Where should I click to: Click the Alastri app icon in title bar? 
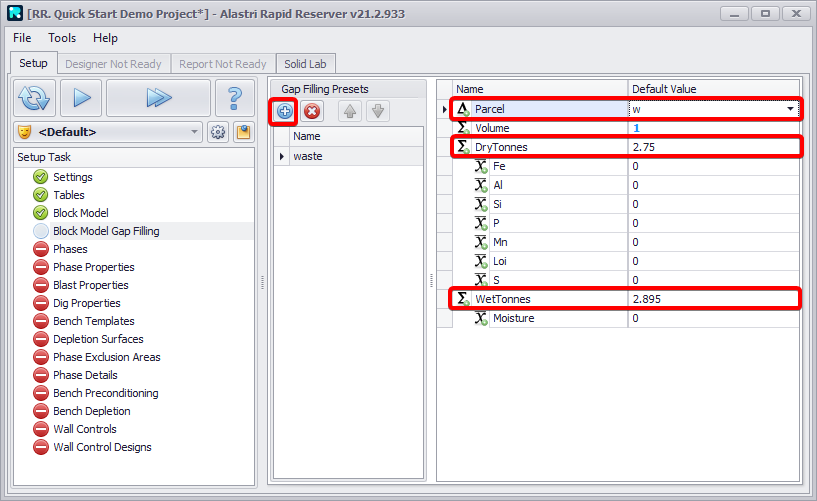pyautogui.click(x=15, y=13)
